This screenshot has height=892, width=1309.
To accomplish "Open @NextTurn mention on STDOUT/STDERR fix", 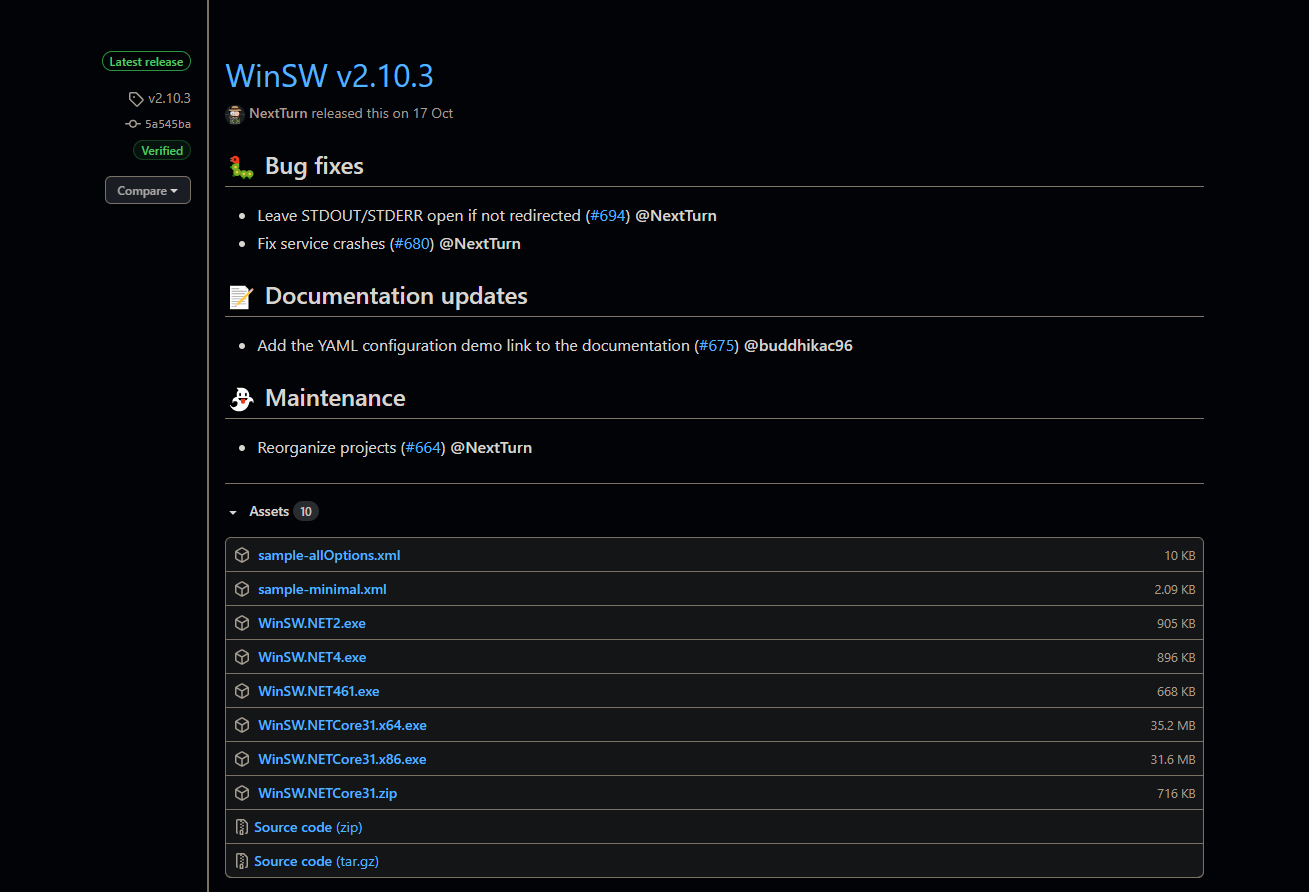I will pyautogui.click(x=676, y=215).
